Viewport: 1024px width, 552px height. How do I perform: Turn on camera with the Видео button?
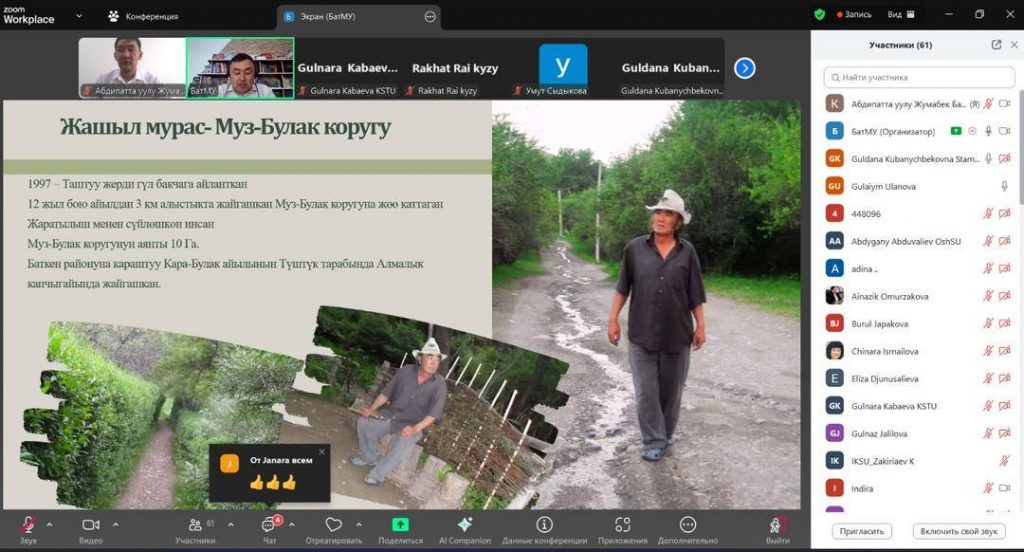click(91, 525)
